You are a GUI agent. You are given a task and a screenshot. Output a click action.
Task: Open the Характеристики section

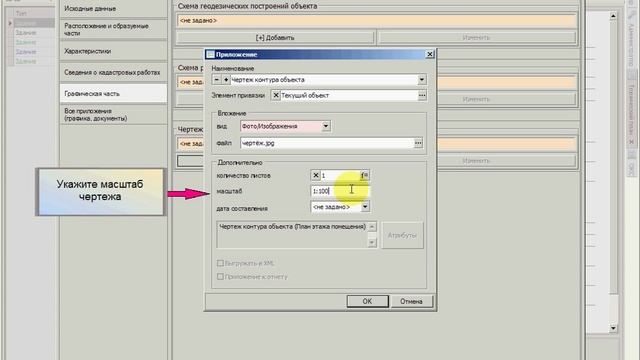tap(113, 51)
